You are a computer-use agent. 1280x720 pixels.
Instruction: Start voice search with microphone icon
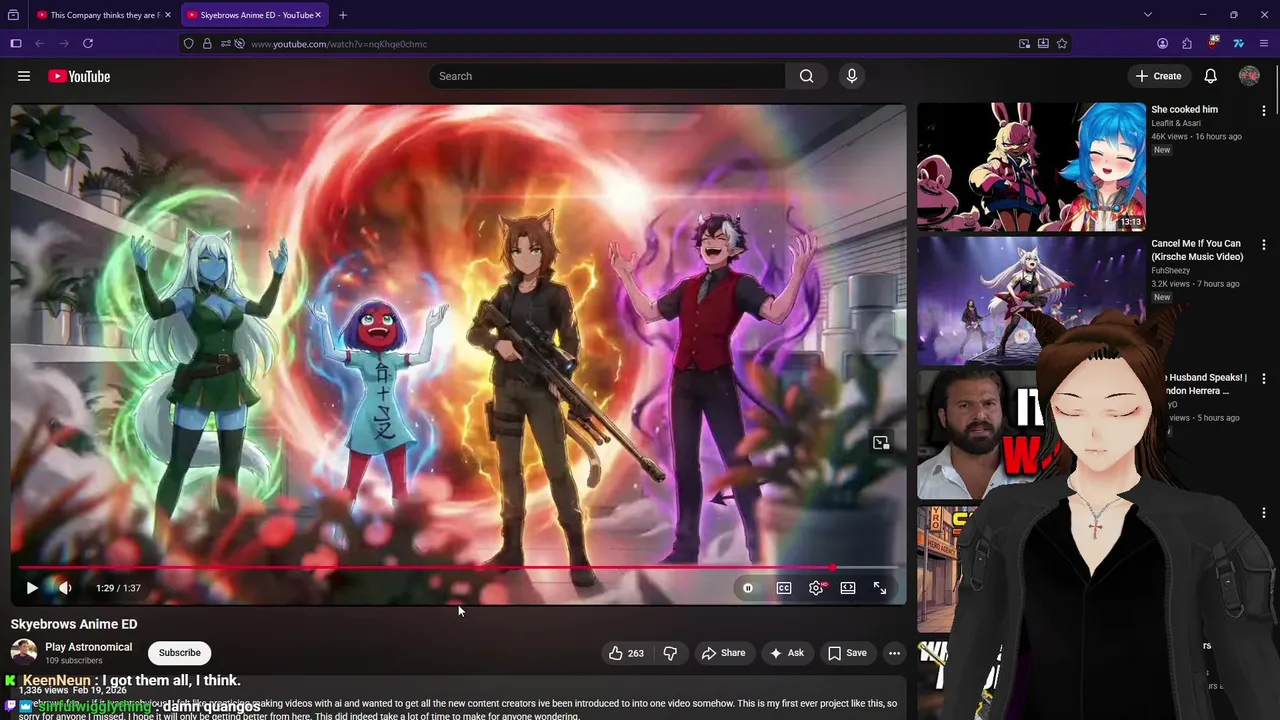click(851, 76)
